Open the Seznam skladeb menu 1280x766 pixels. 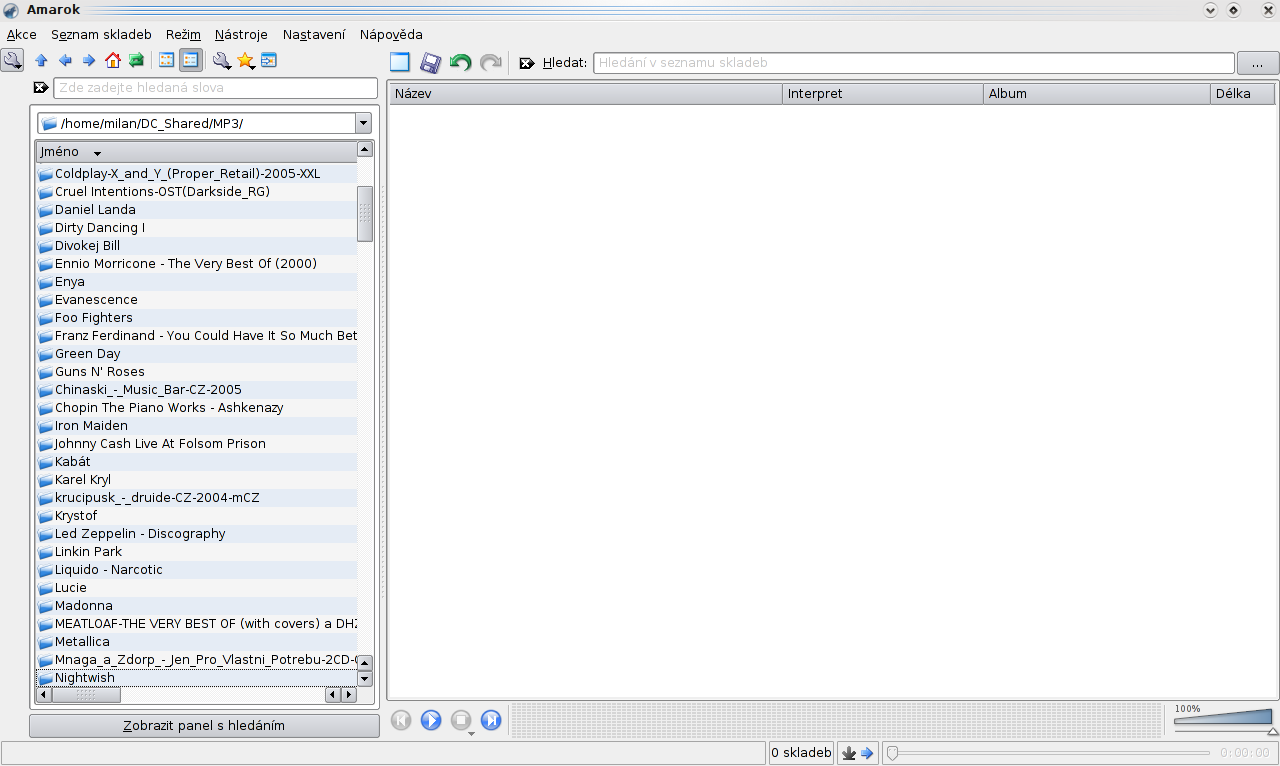(101, 34)
